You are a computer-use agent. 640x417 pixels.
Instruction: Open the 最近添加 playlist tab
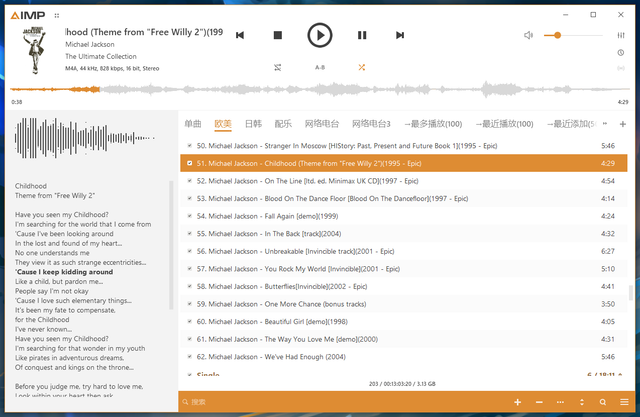(571, 124)
